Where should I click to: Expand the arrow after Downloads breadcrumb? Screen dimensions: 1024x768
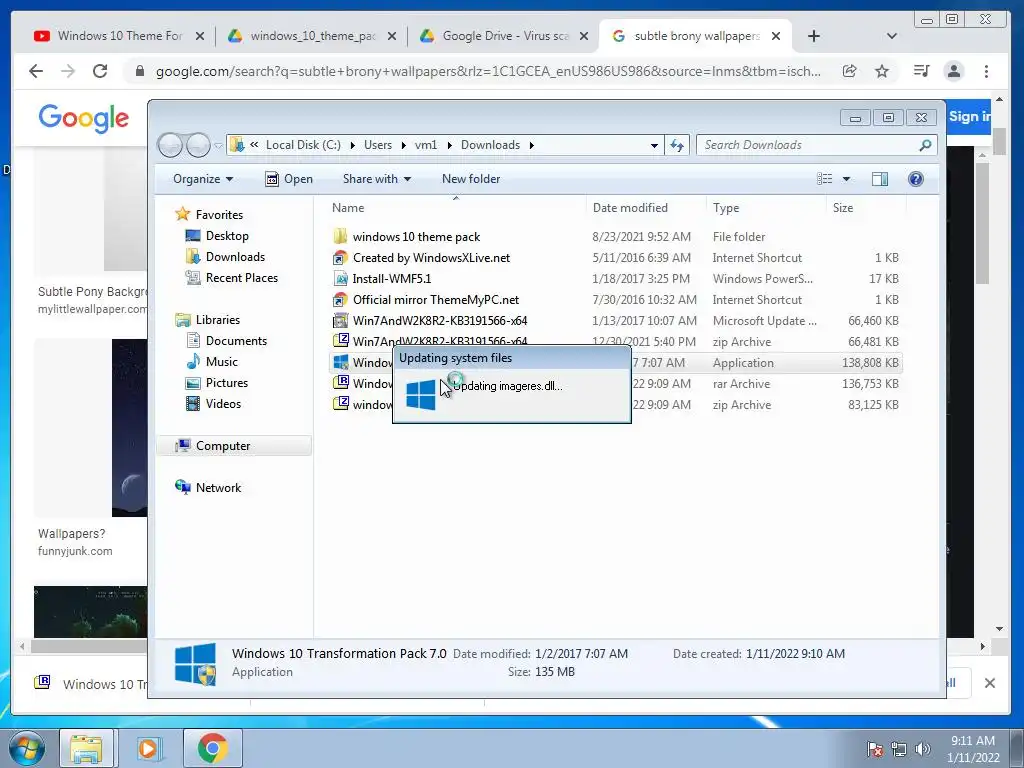[532, 145]
